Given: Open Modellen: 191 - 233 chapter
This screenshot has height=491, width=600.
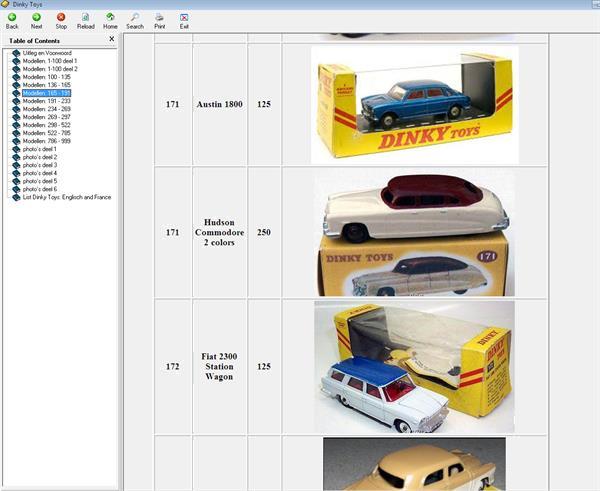Looking at the screenshot, I should point(46,101).
